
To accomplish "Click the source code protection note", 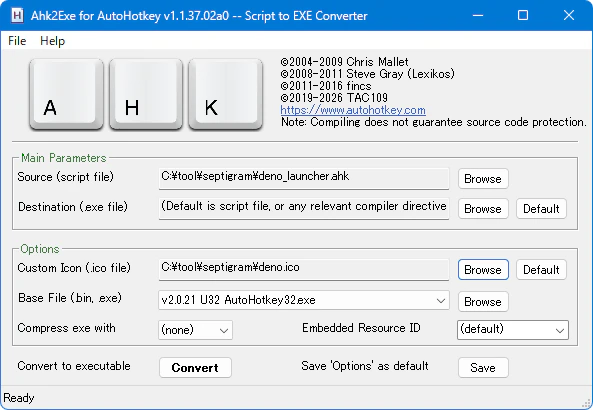I will 433,122.
